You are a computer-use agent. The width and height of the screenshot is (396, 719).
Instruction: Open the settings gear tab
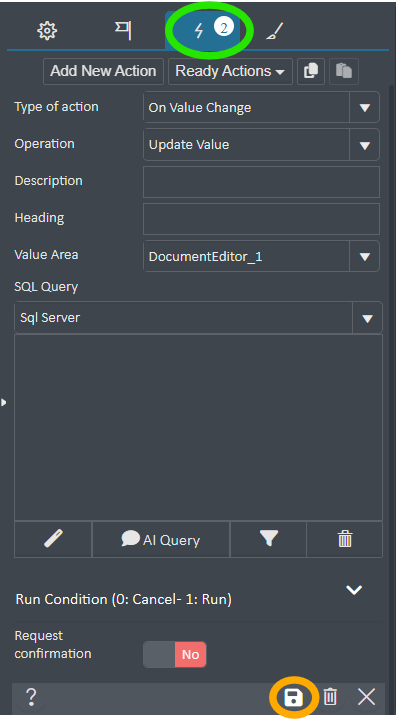[47, 31]
